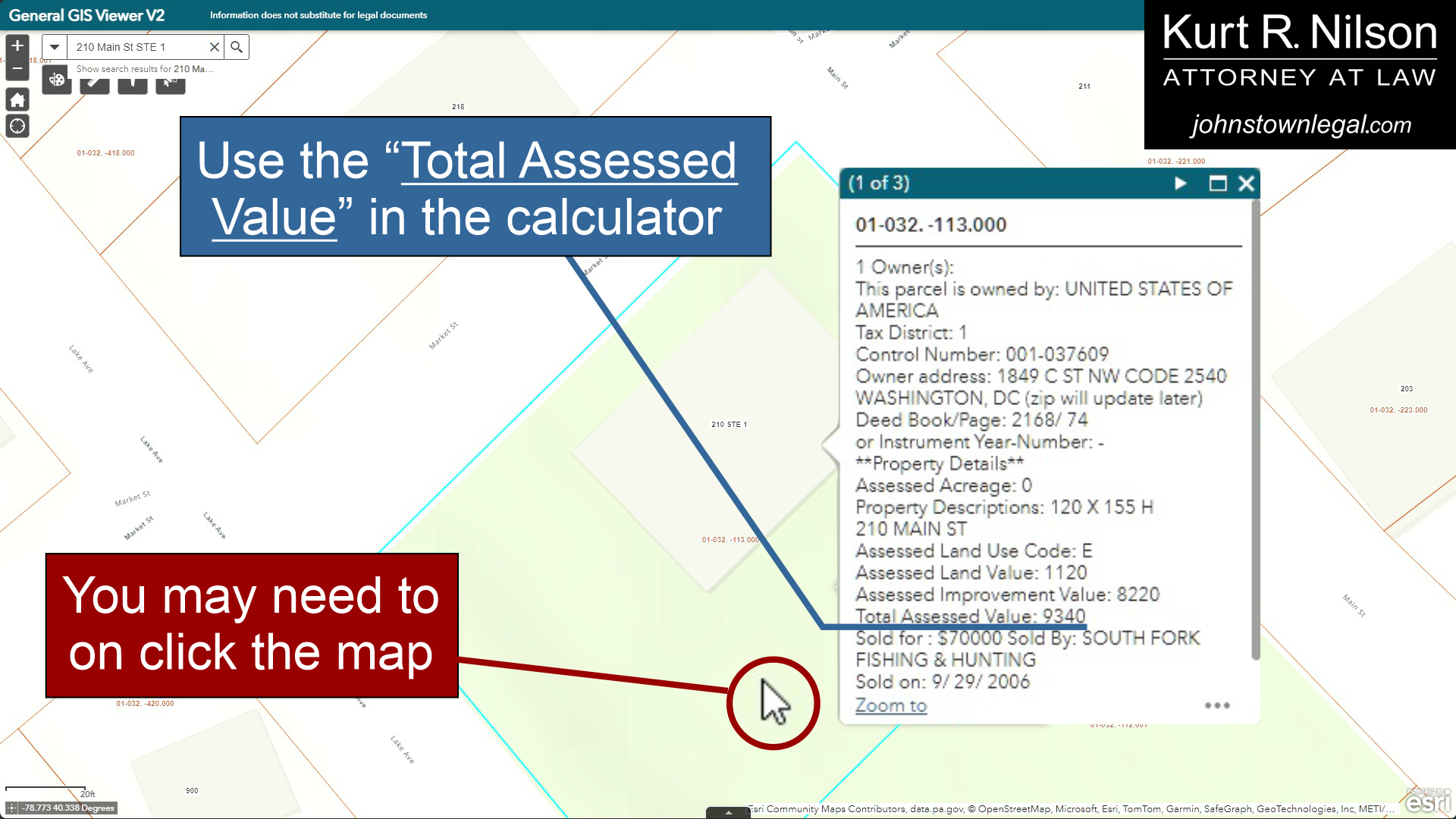Screen dimensions: 1456x819
Task: Click the select-by-cursor tool icon
Action: pyautogui.click(x=171, y=83)
